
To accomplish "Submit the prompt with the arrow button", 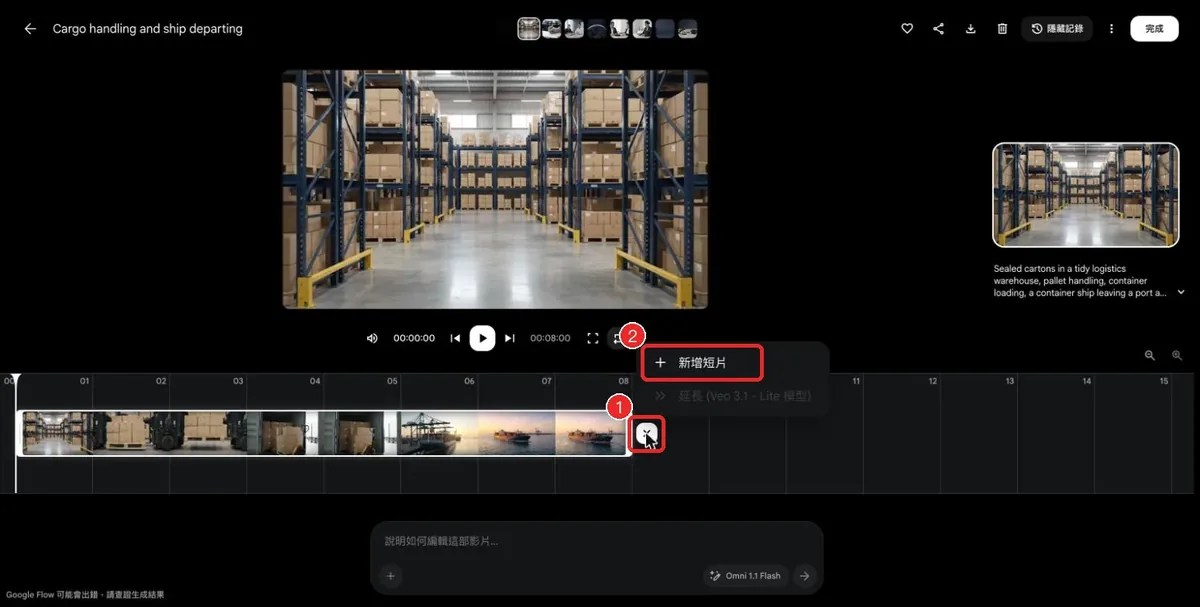I will coord(804,576).
